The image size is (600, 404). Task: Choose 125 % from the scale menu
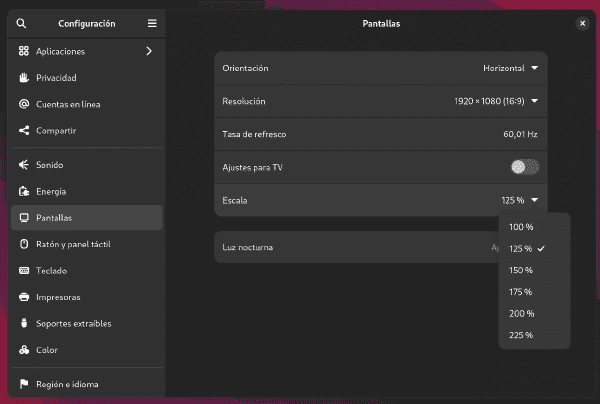pos(534,249)
